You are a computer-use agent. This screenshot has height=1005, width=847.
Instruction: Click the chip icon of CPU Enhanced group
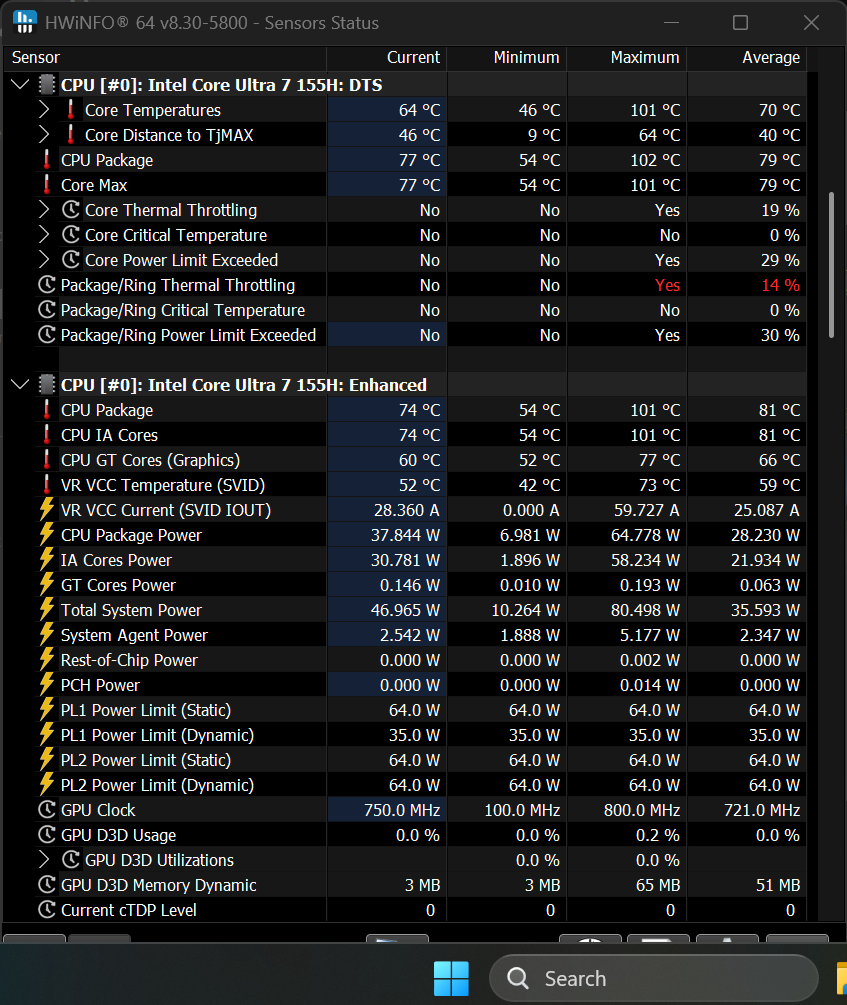click(47, 385)
